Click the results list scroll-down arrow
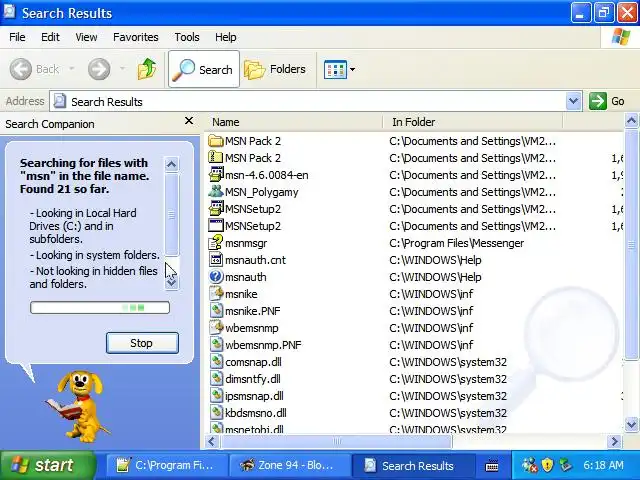This screenshot has width=640, height=480. [x=631, y=424]
